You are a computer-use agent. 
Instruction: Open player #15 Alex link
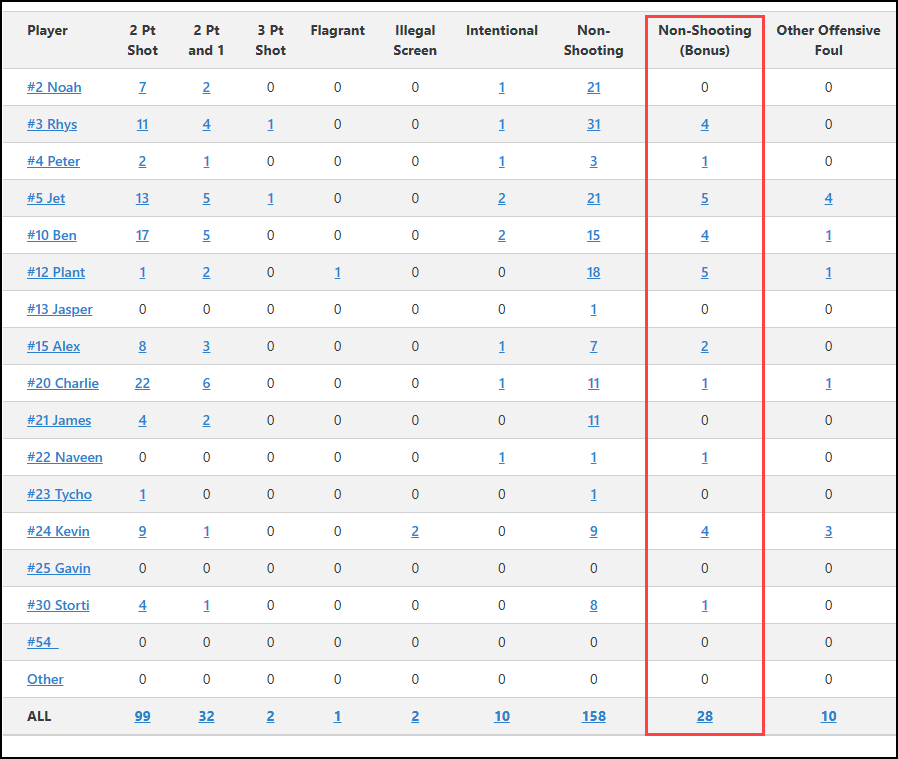pos(53,347)
